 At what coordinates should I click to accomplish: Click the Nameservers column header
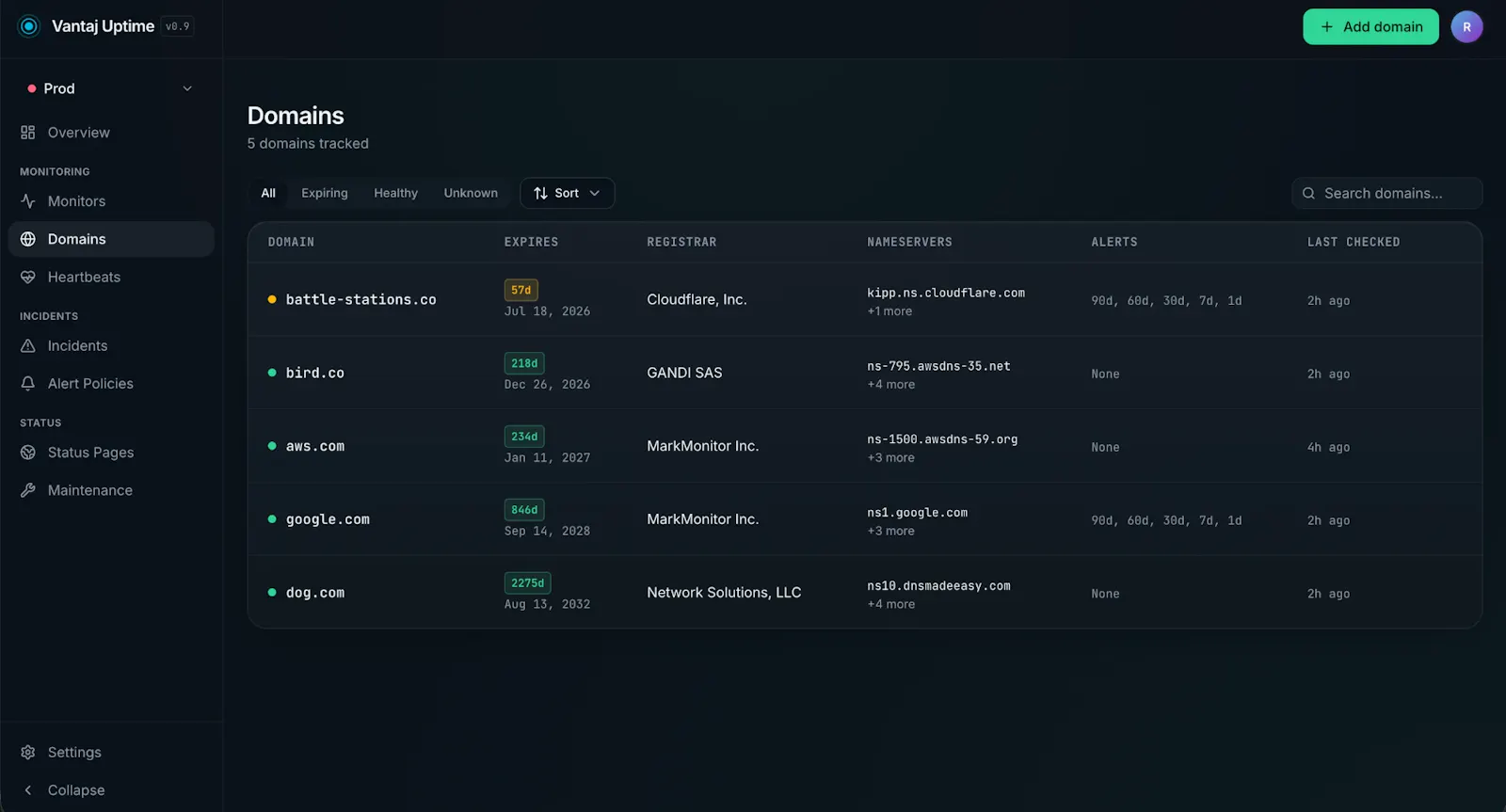pyautogui.click(x=909, y=242)
